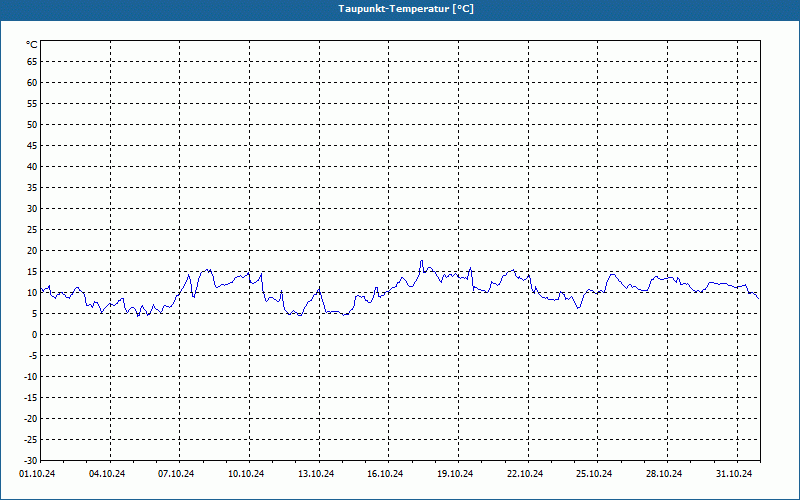Click the 22.10.24 date label
800x500 pixels.
point(525,474)
